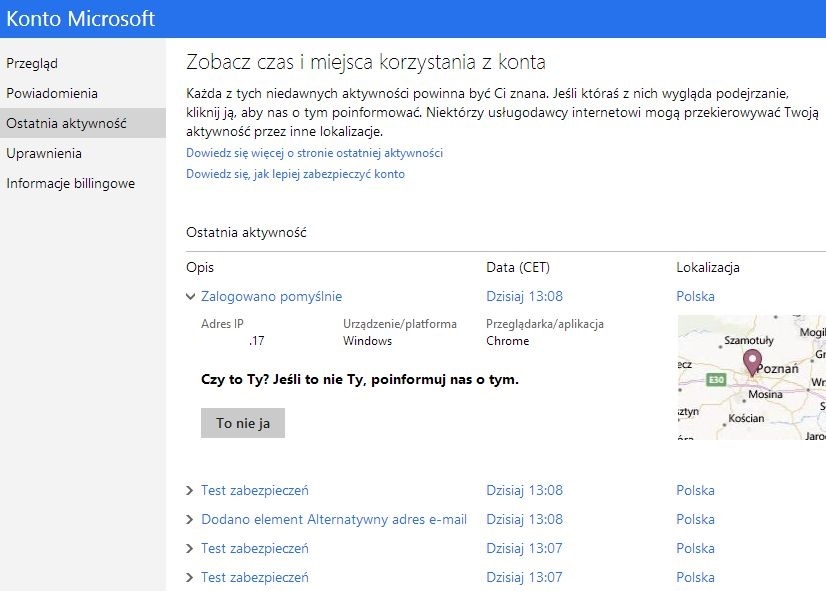Viewport: 826px width, 591px height.
Task: Open the first Test zabezpieczeń 13:08 link
Action: 255,490
